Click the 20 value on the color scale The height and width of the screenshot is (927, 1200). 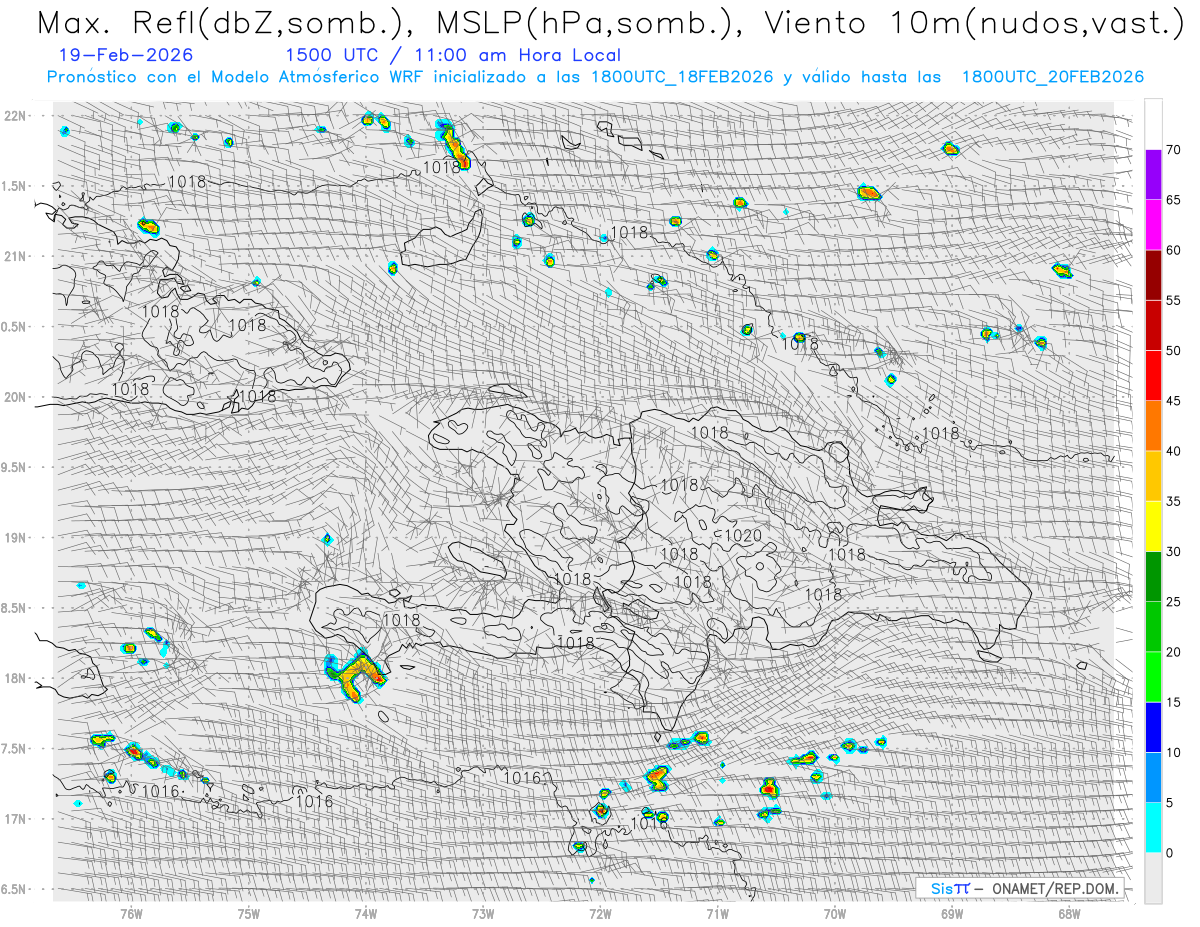(1173, 652)
